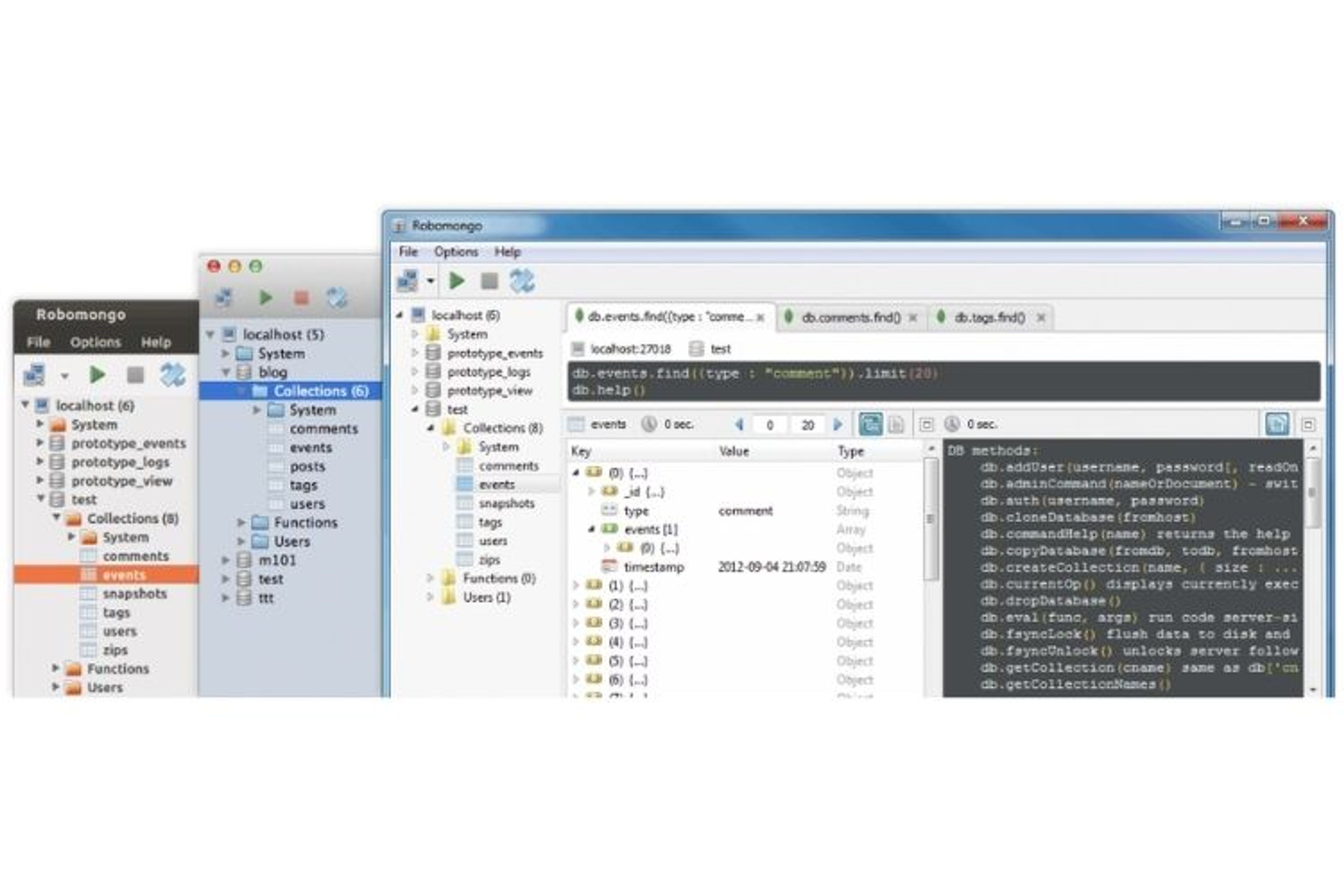Image resolution: width=1344 pixels, height=896 pixels.
Task: Open connect dropdown arrow in Windows toolbar
Action: coord(430,281)
